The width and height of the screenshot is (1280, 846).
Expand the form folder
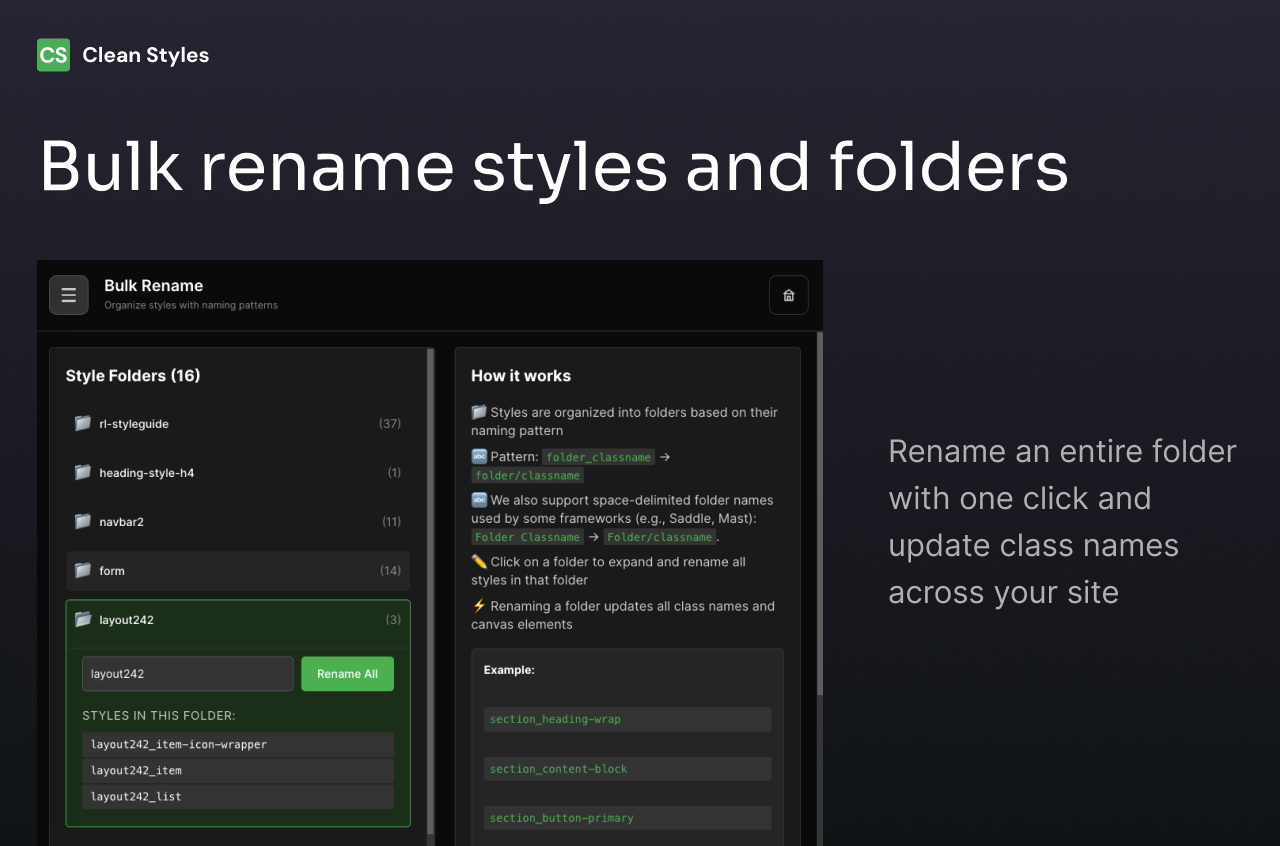[238, 570]
